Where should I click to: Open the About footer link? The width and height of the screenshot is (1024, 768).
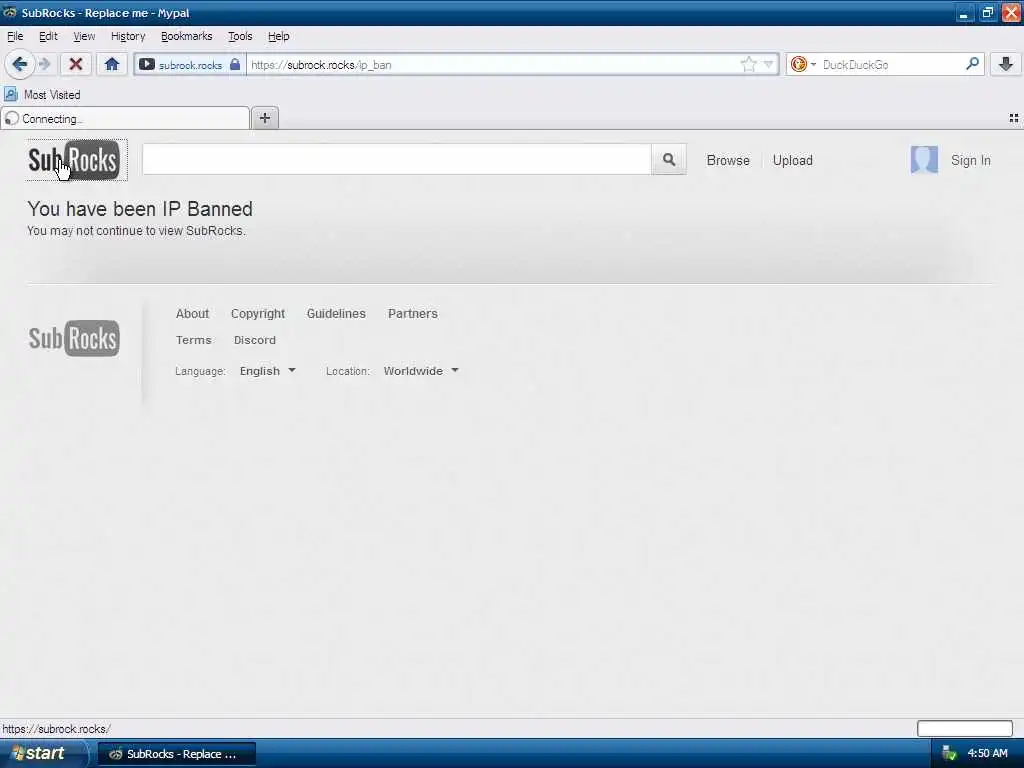coord(192,313)
